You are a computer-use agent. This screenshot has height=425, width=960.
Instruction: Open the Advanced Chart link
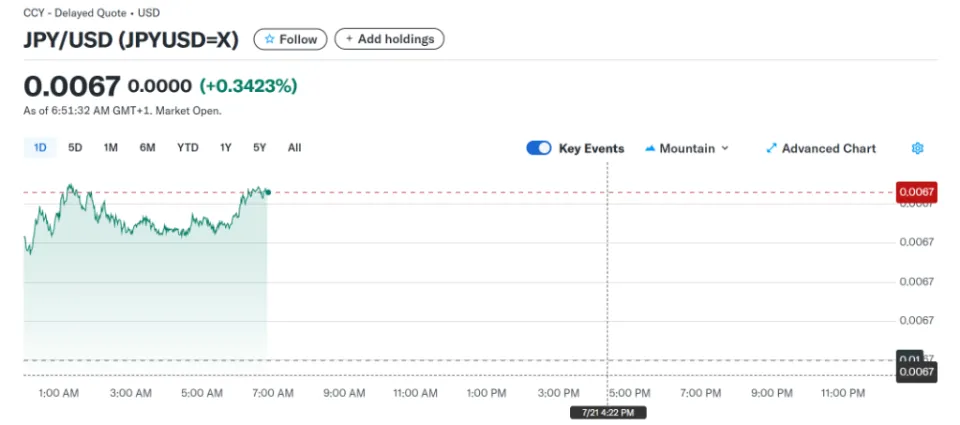click(x=828, y=148)
